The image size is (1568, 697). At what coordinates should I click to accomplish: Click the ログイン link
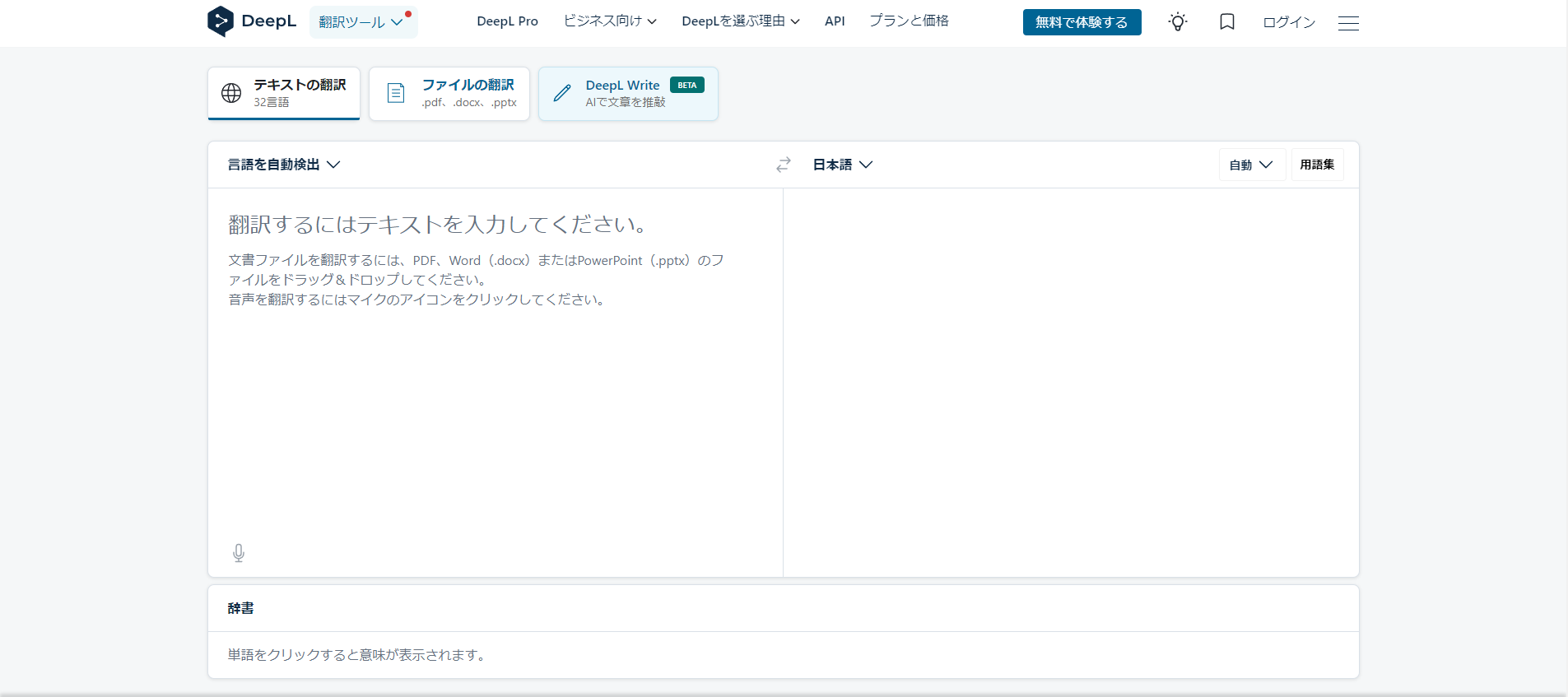(1289, 22)
